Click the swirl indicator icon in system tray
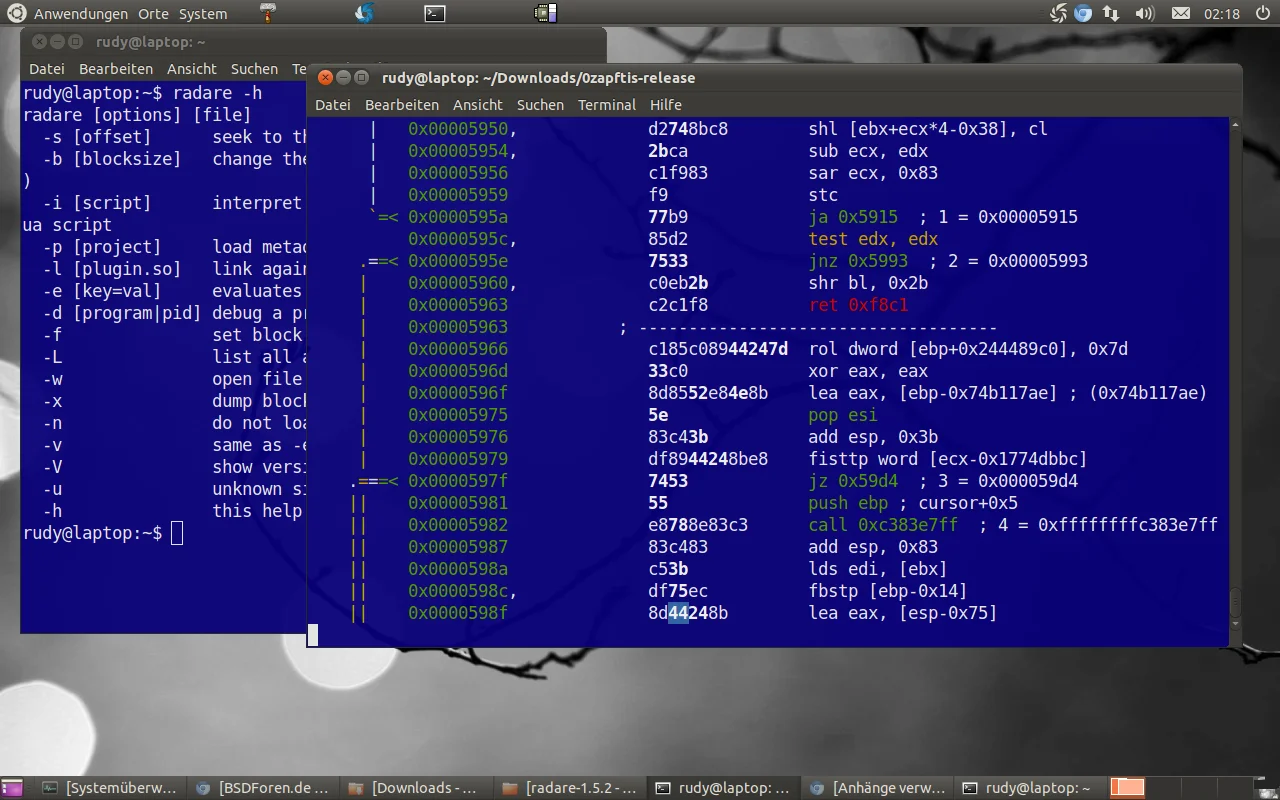Viewport: 1280px width, 800px height. point(1059,13)
